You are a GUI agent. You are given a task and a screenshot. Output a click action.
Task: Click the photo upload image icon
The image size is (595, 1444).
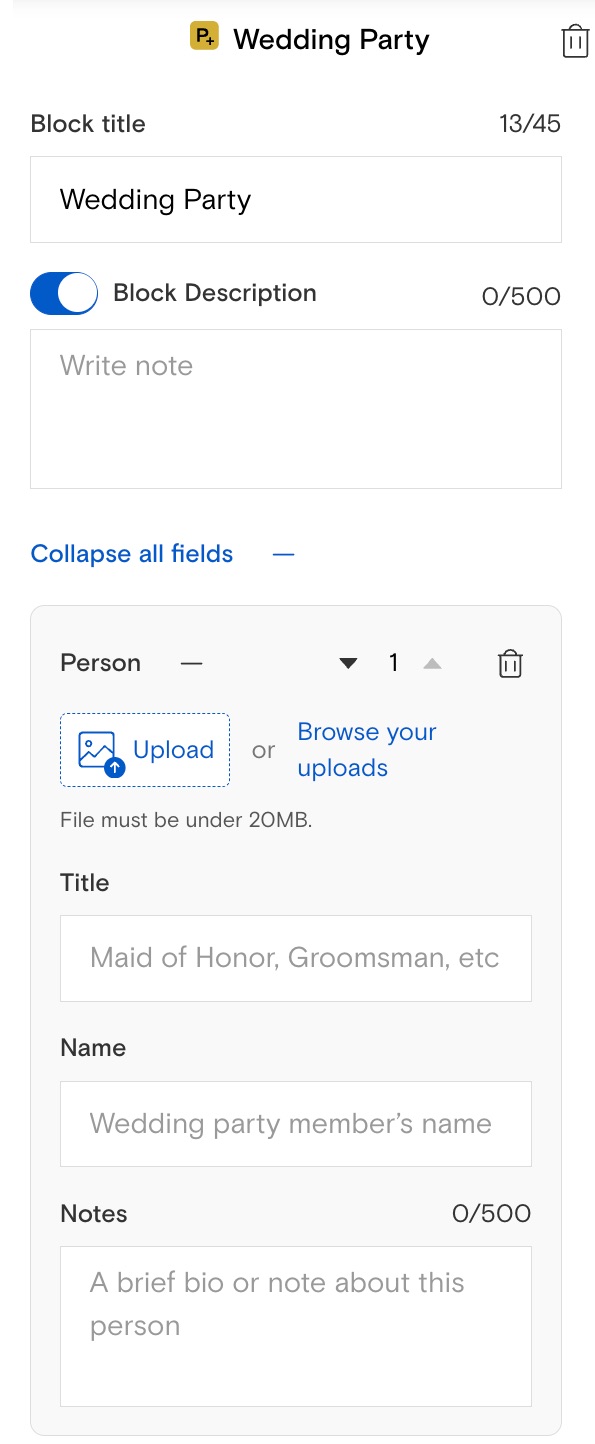tap(100, 750)
